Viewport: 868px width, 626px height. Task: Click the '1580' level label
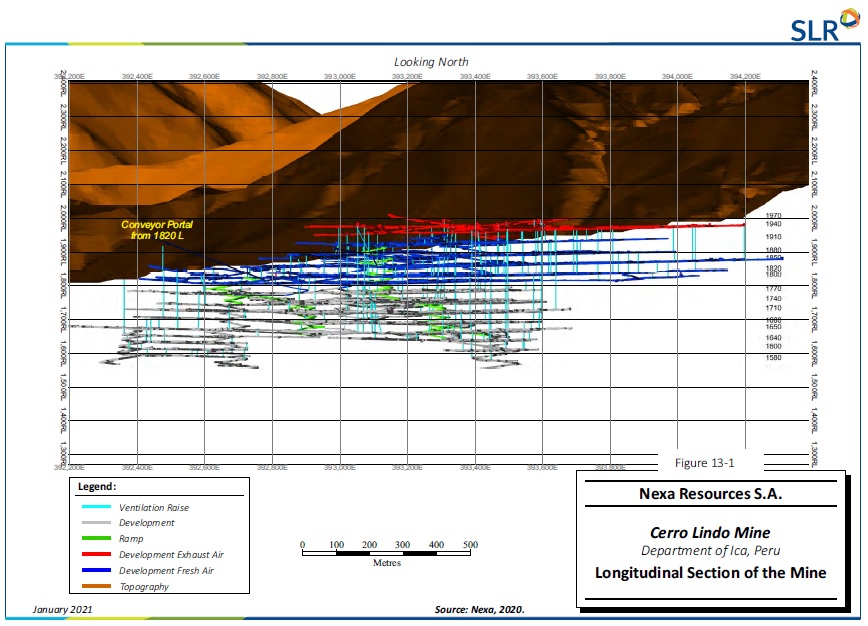[773, 358]
